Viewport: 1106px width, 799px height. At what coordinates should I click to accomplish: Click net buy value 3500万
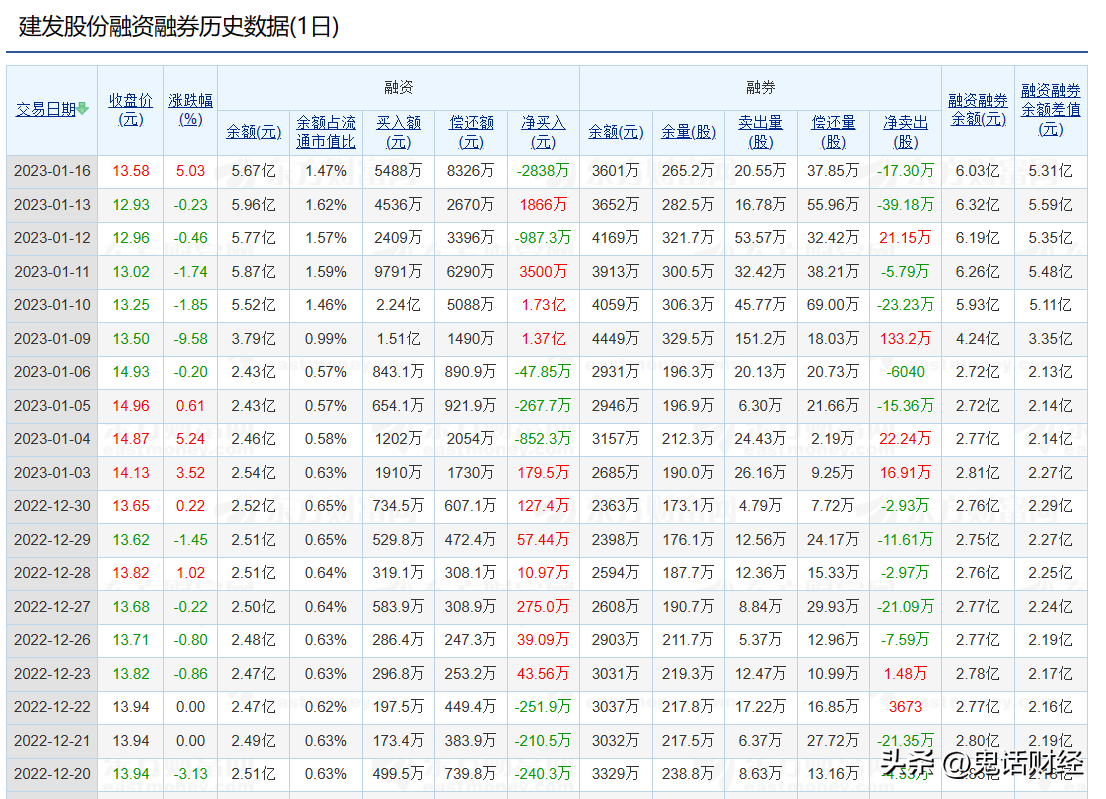(x=543, y=272)
